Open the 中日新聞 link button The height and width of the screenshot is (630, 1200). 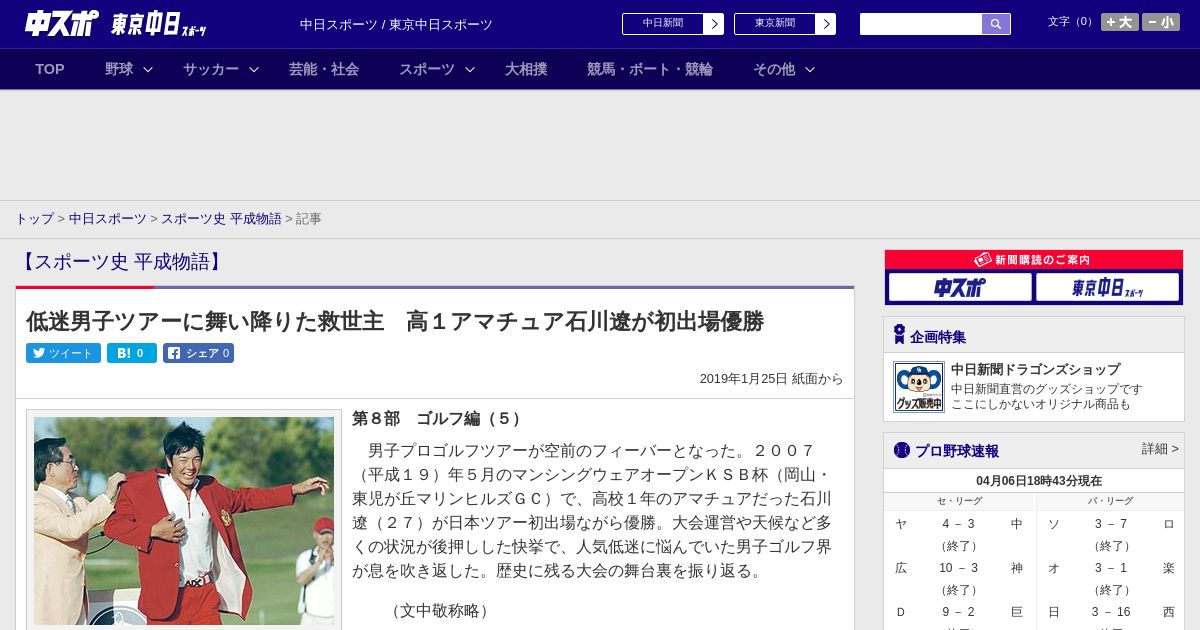[x=663, y=24]
